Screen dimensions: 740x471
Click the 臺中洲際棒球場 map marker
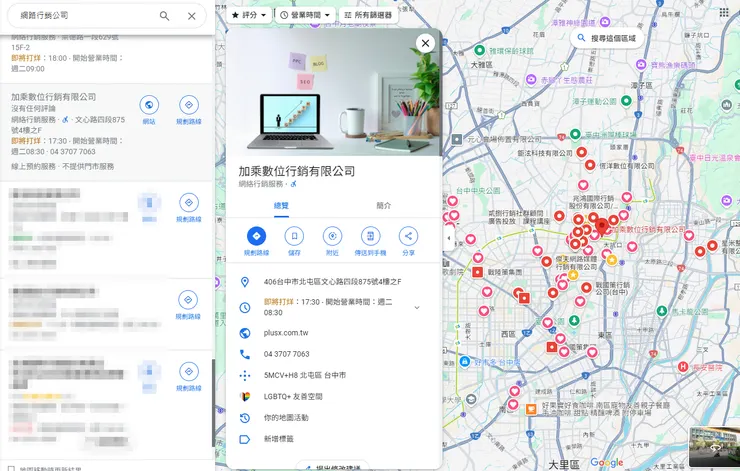[x=575, y=135]
